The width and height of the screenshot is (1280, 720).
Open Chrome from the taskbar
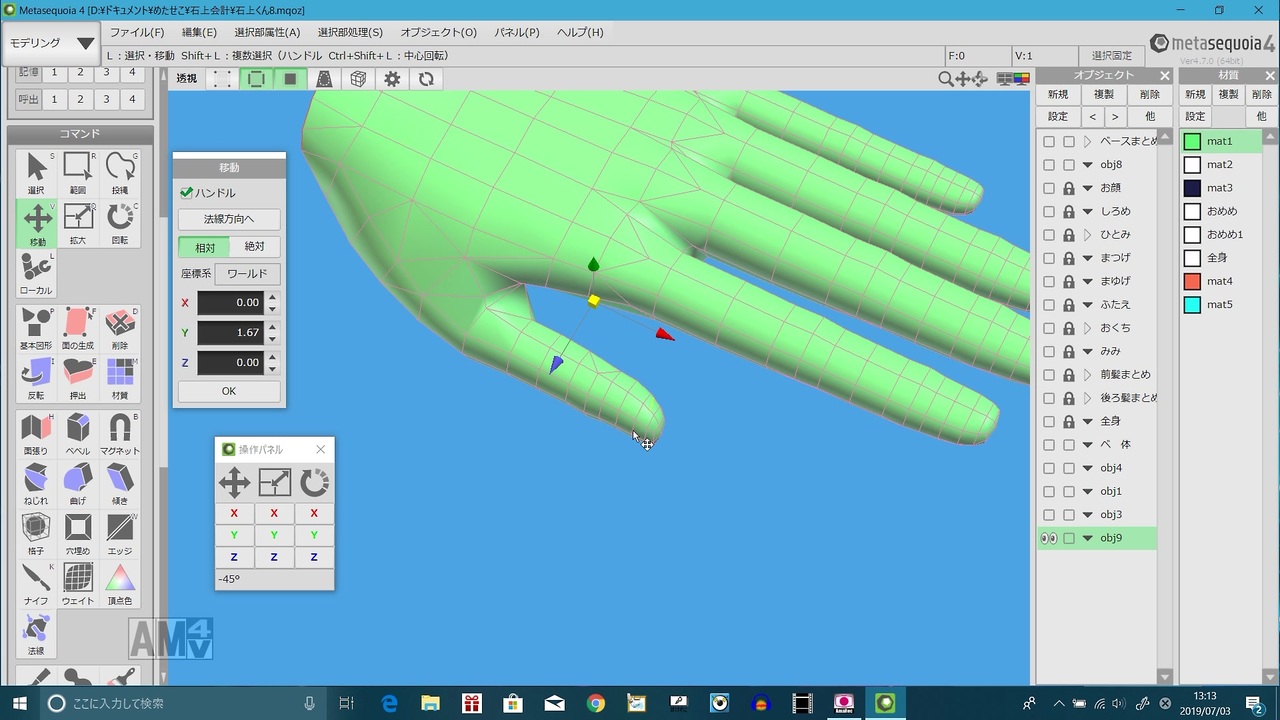596,703
